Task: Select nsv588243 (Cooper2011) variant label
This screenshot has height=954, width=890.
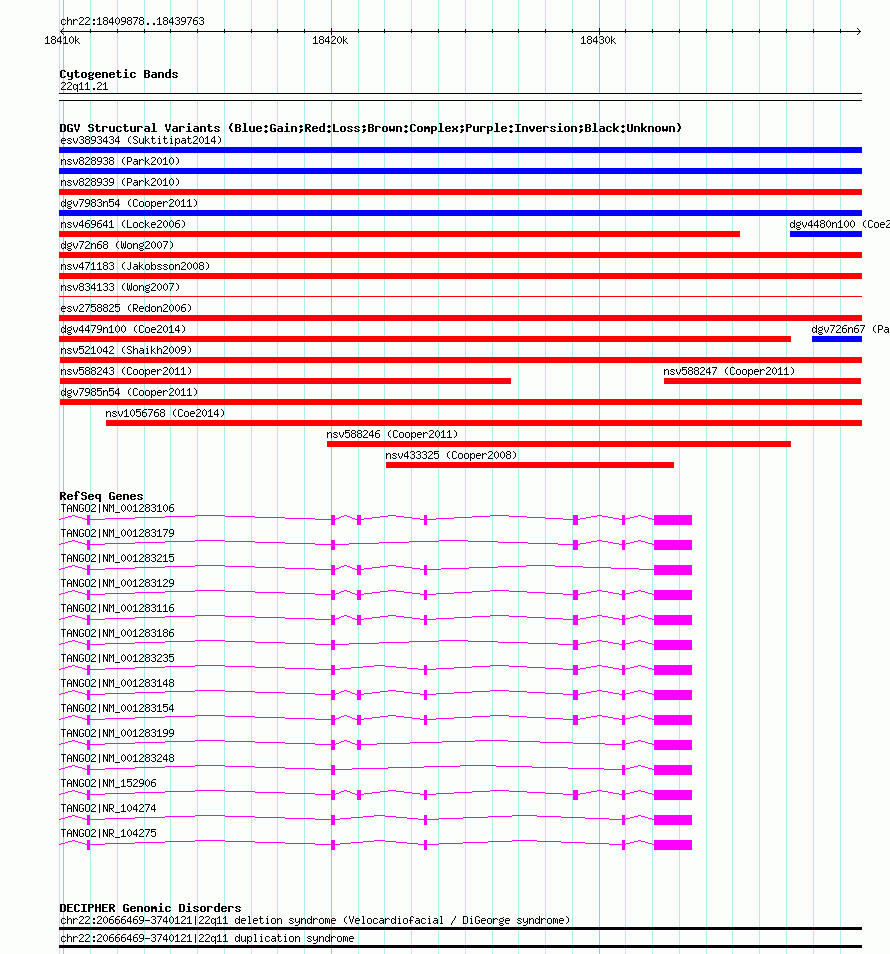Action: click(x=126, y=371)
